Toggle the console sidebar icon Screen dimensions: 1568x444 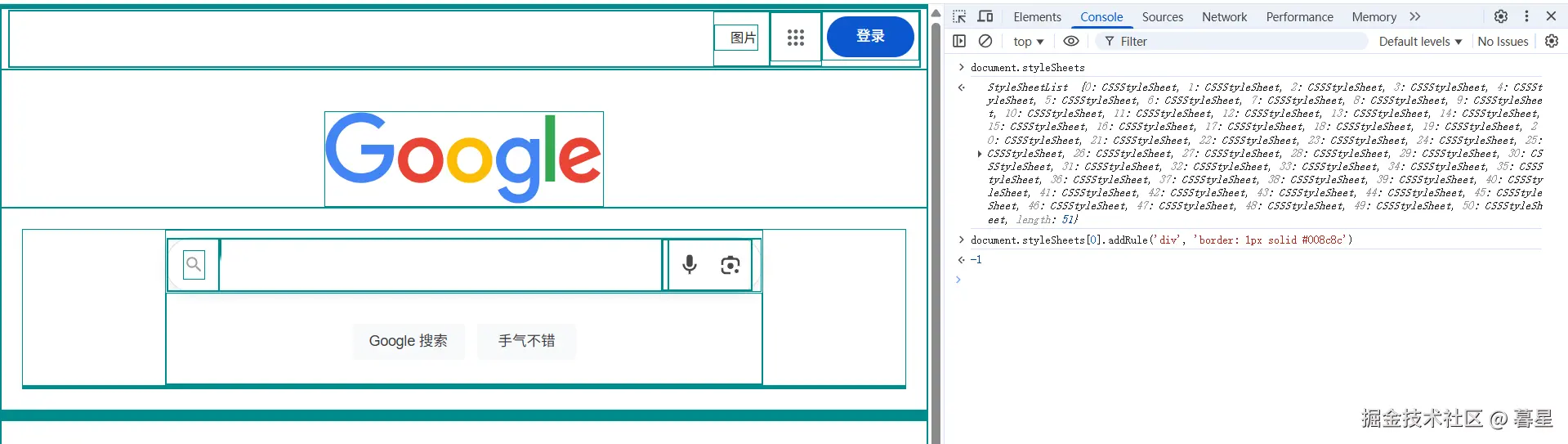click(959, 41)
